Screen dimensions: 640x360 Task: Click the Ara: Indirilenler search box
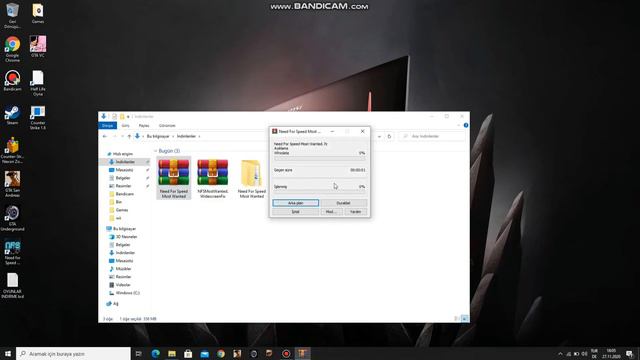pyautogui.click(x=432, y=136)
